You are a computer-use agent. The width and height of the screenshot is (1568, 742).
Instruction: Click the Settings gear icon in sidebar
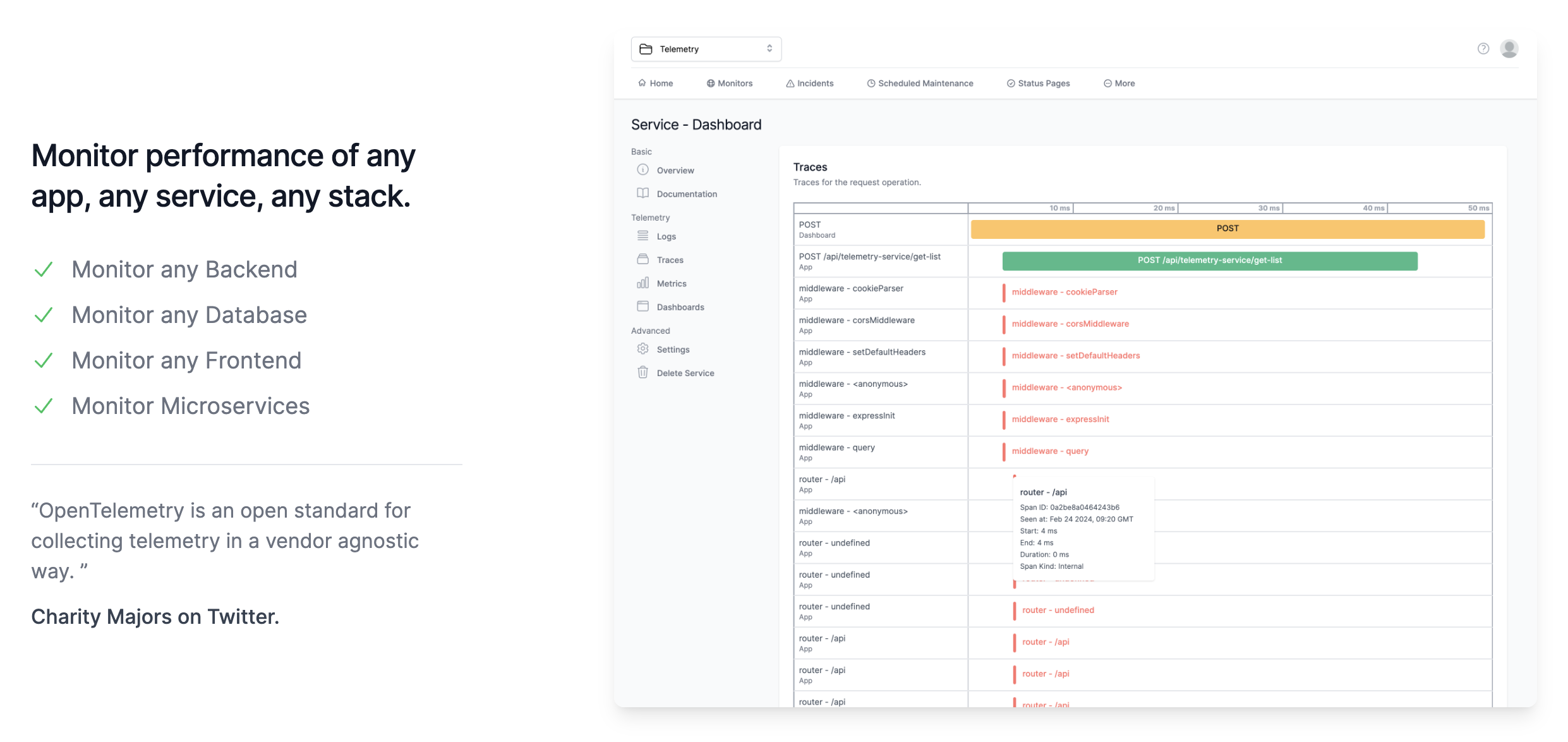coord(642,349)
